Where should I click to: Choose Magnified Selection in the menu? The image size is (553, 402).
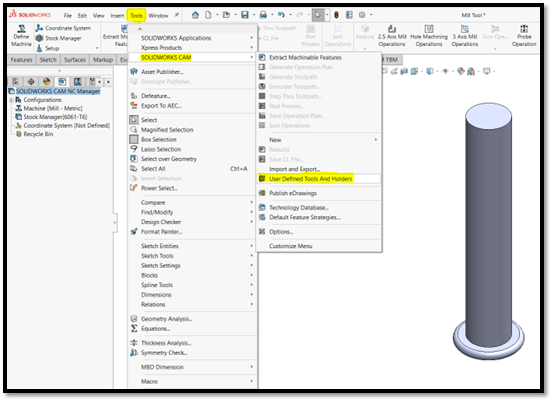click(192, 130)
